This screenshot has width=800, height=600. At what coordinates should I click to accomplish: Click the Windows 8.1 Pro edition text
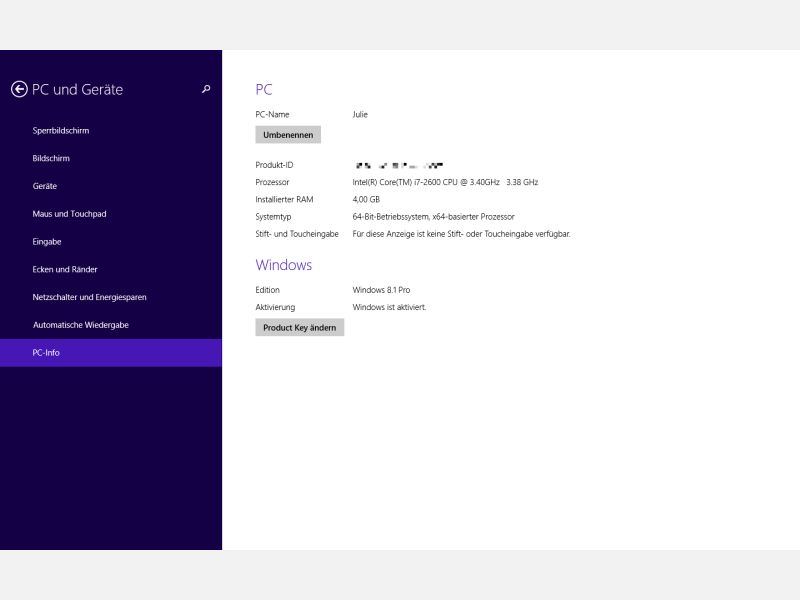click(x=381, y=290)
